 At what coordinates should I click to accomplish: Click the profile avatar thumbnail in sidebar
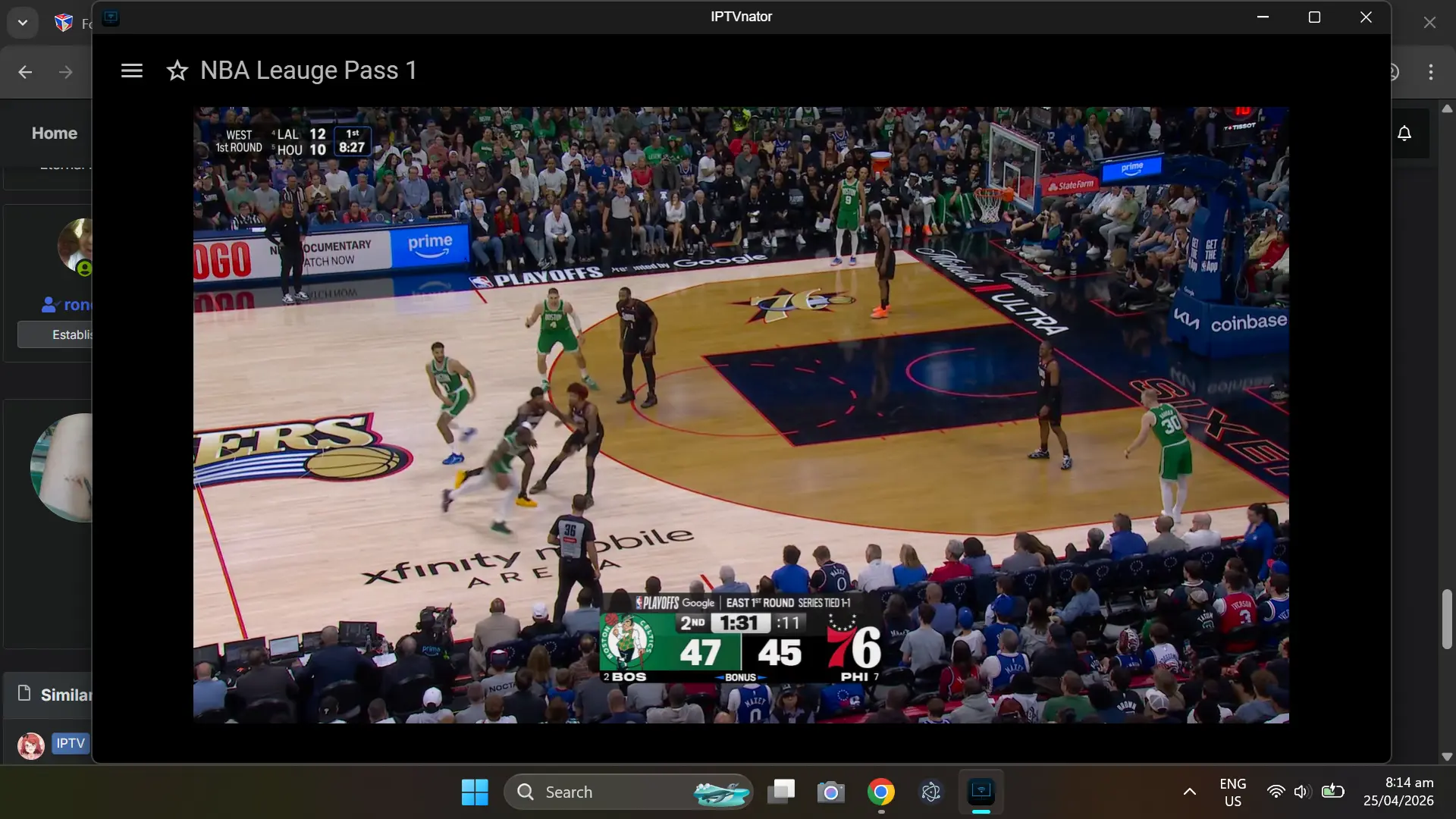tap(75, 246)
